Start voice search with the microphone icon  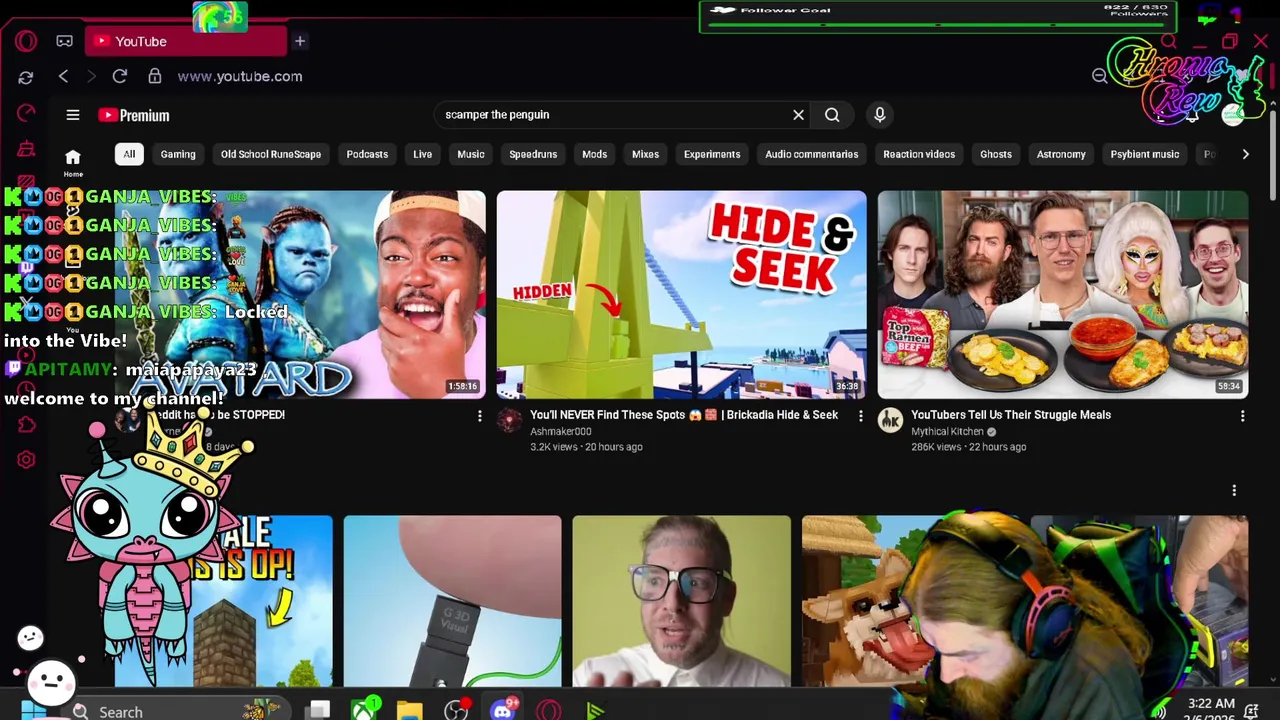pos(880,115)
